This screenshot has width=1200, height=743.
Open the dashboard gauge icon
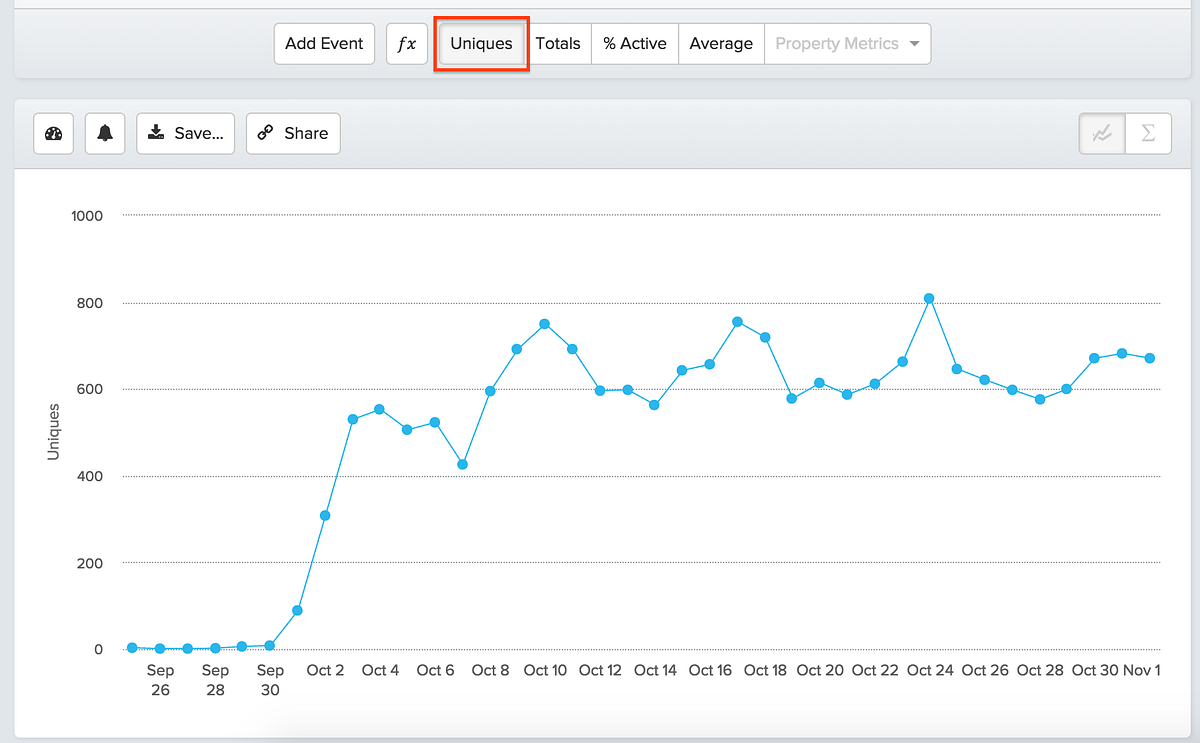pos(53,133)
